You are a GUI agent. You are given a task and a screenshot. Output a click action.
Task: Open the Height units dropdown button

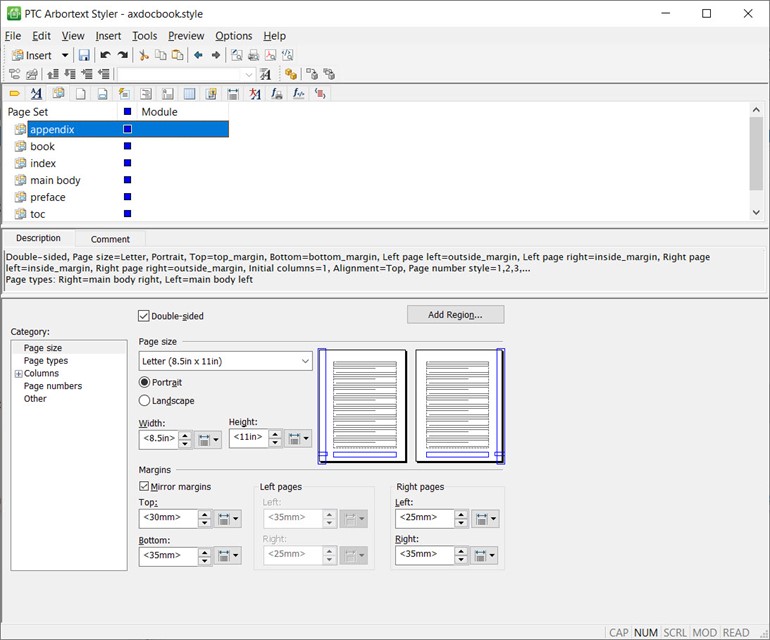pos(299,438)
